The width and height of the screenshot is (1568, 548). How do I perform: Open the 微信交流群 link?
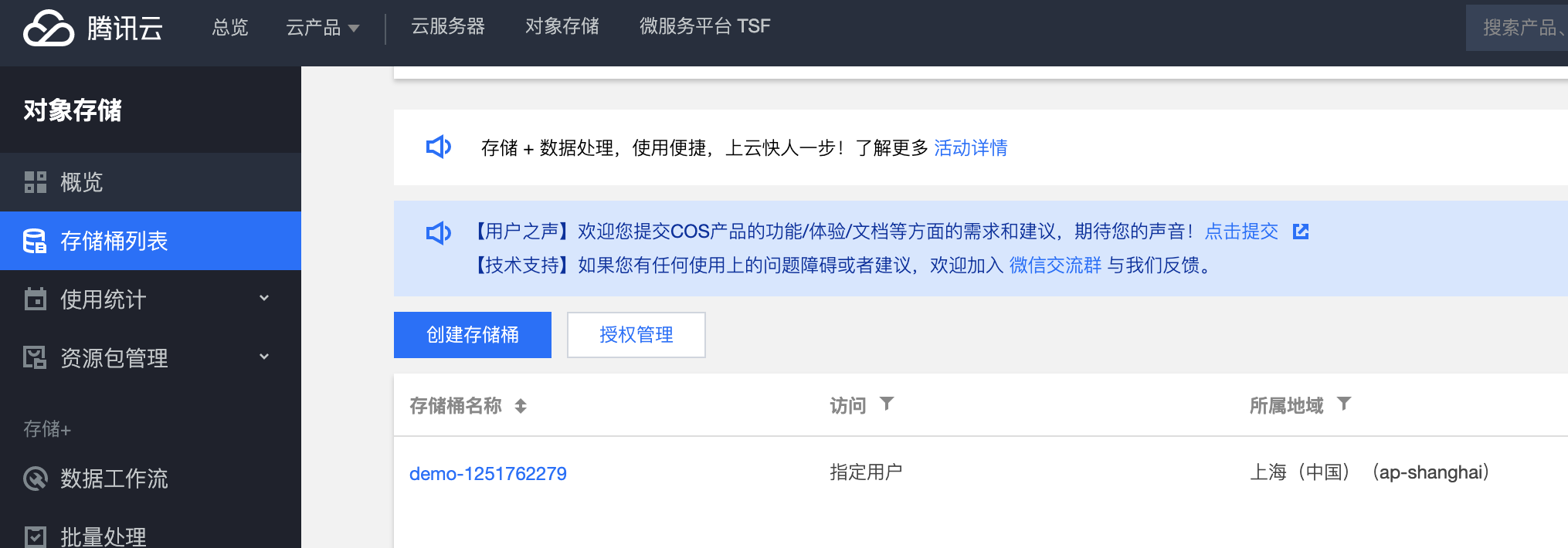point(1055,266)
